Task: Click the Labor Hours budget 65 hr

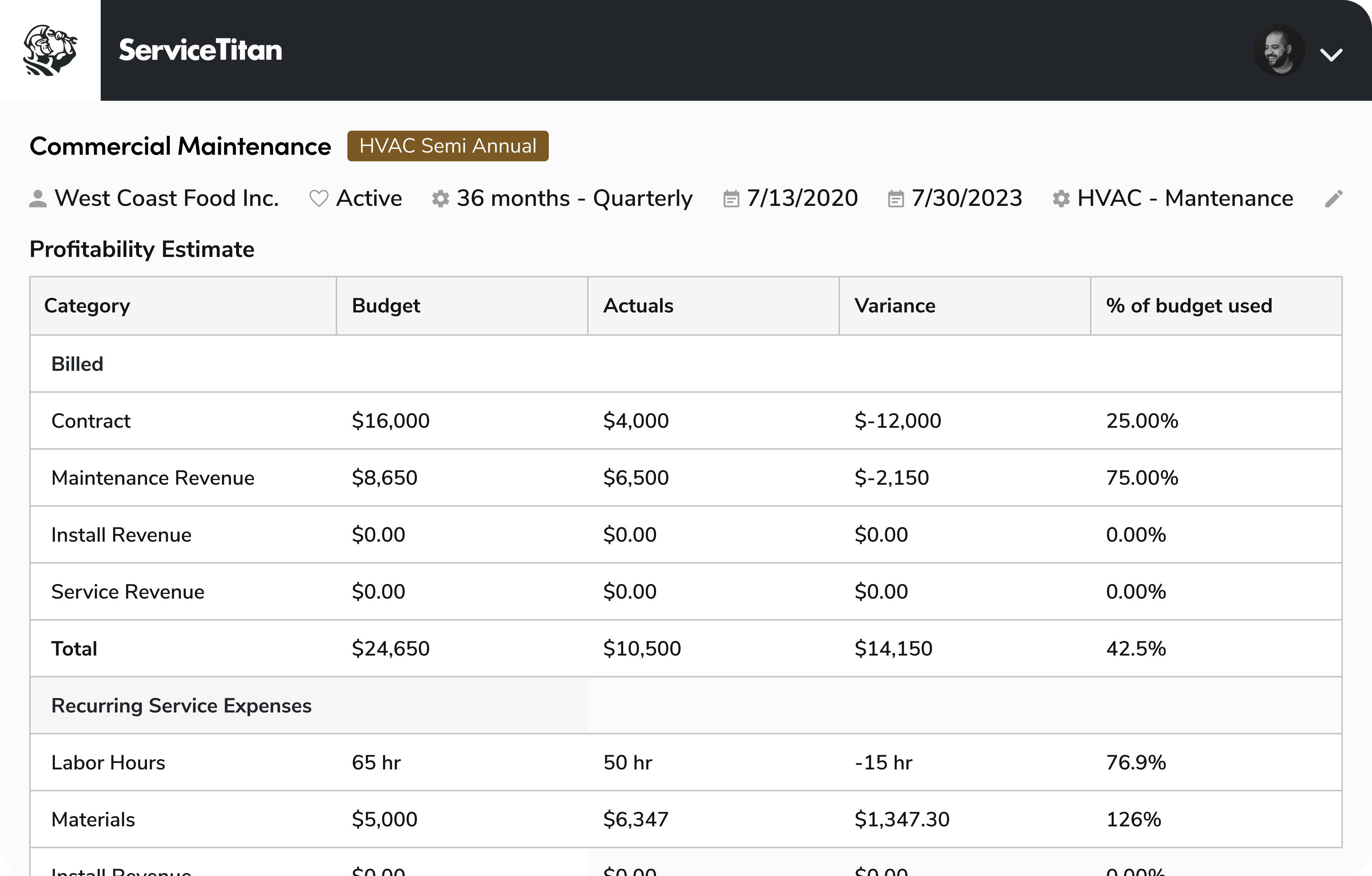Action: pyautogui.click(x=376, y=762)
